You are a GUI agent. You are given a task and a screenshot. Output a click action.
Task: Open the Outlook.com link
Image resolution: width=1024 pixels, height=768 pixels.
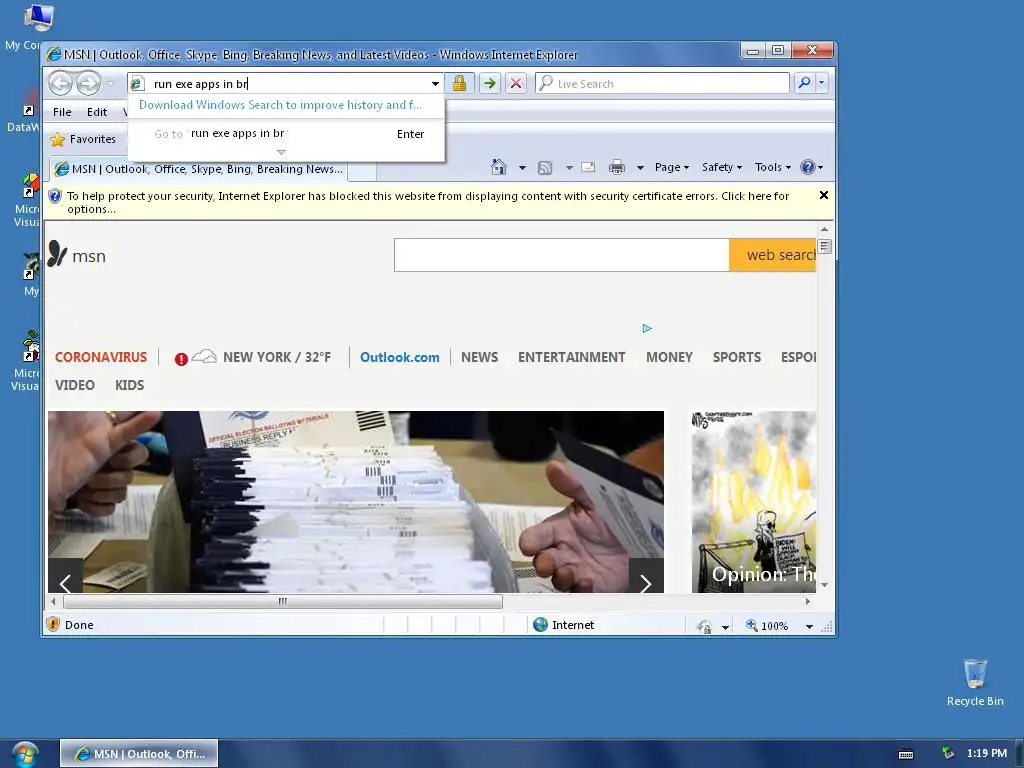[x=400, y=357]
